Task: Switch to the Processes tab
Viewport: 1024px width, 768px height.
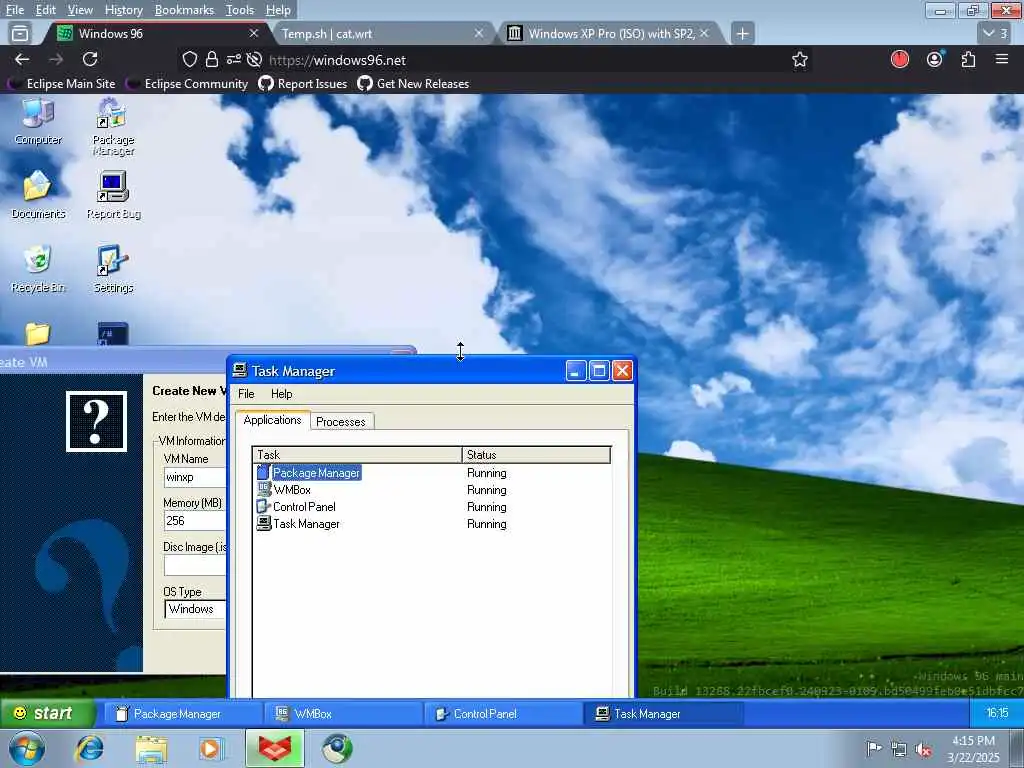Action: coord(341,422)
